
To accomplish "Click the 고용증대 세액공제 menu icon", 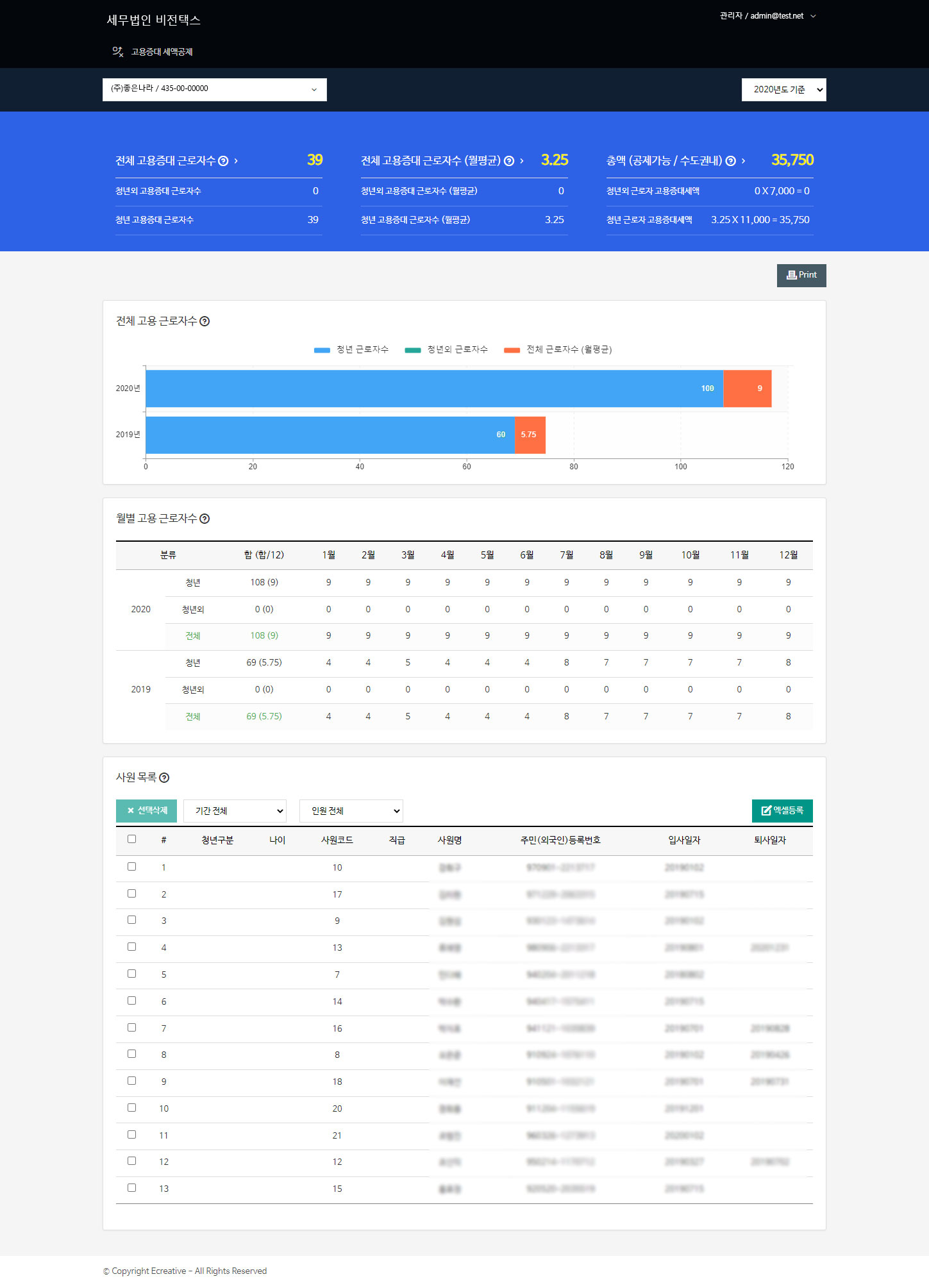I will tap(117, 51).
